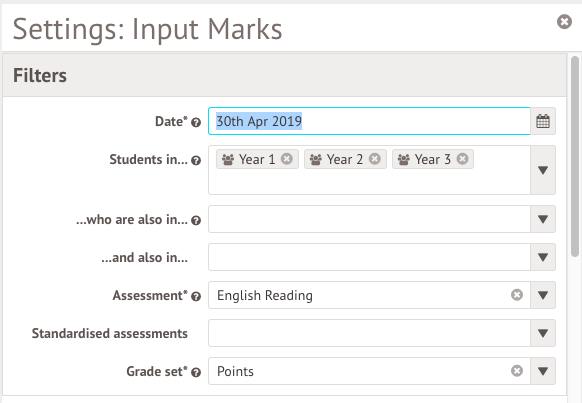Close the Settings: Input Marks dialog

pyautogui.click(x=564, y=22)
